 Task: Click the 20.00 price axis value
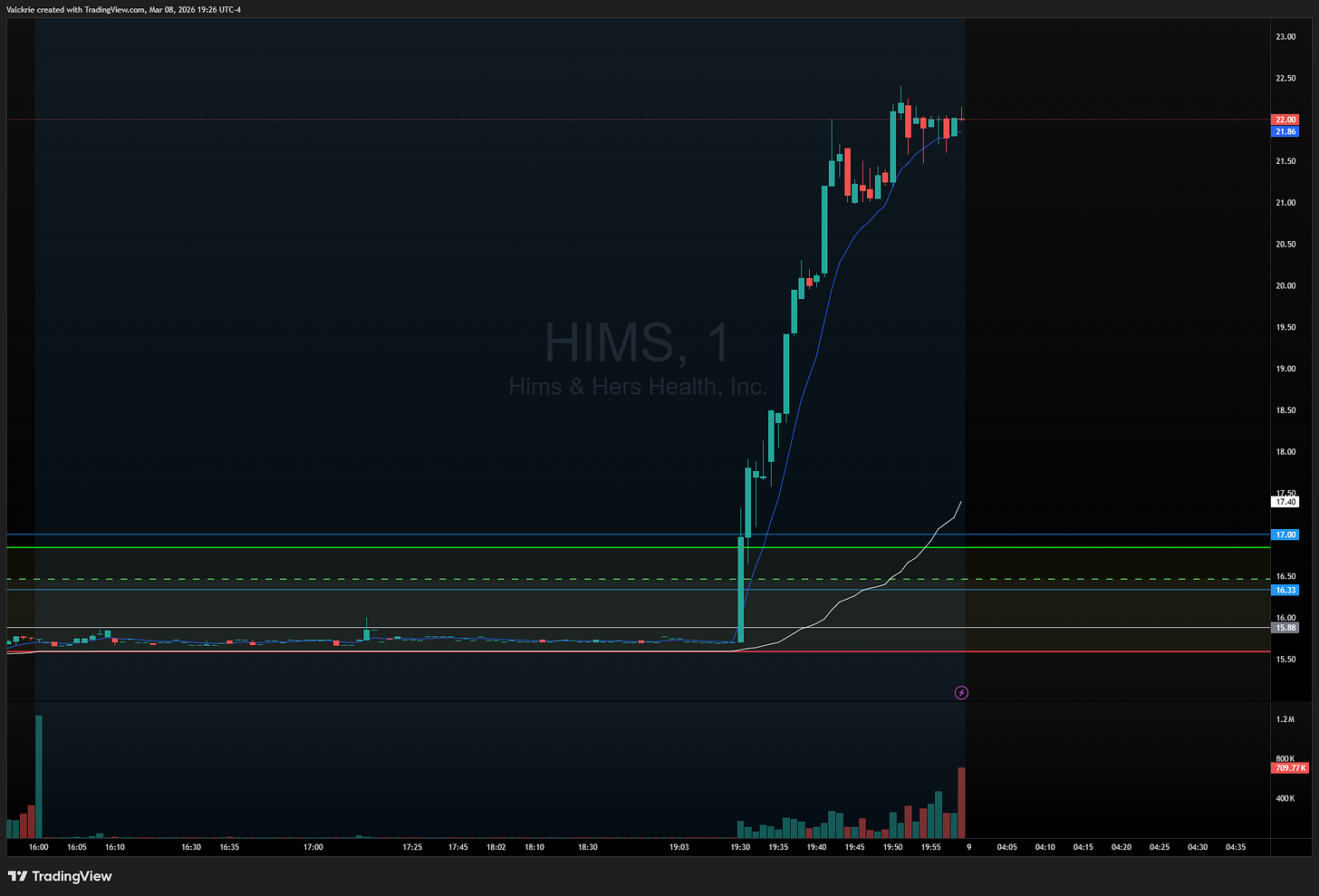click(x=1285, y=285)
